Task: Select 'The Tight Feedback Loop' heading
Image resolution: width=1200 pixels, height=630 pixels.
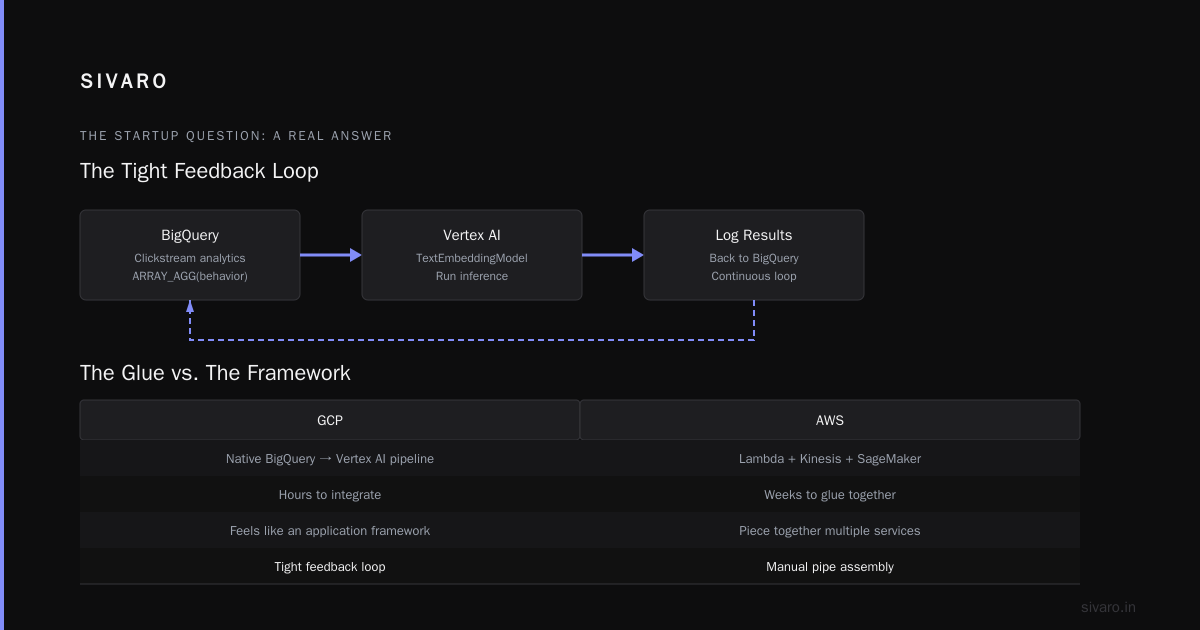Action: pos(199,171)
